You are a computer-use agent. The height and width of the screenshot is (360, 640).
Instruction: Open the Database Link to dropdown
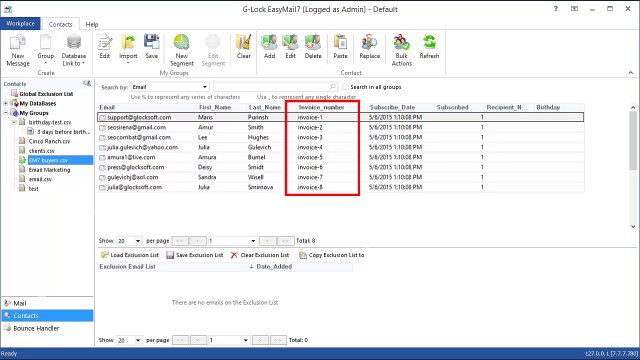pyautogui.click(x=73, y=51)
